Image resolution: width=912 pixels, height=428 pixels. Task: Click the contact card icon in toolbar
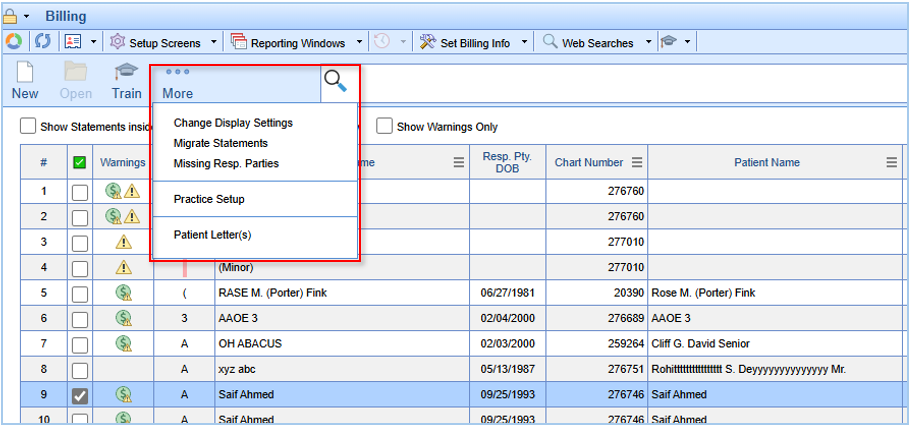pos(72,42)
